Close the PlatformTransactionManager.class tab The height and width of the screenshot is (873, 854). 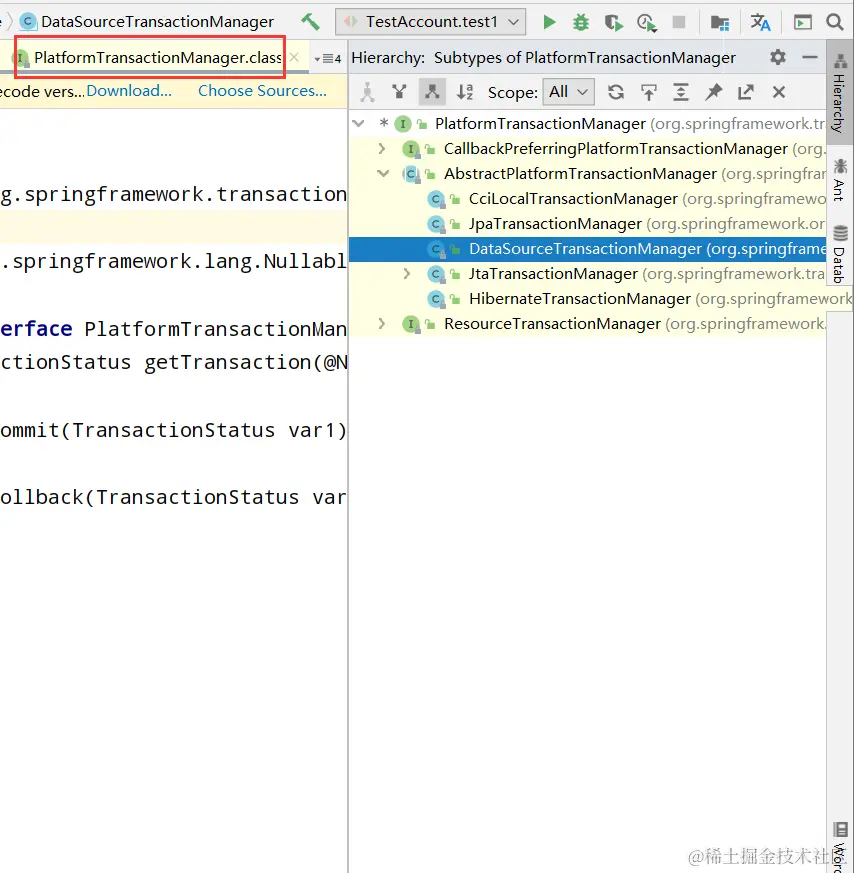pos(295,57)
